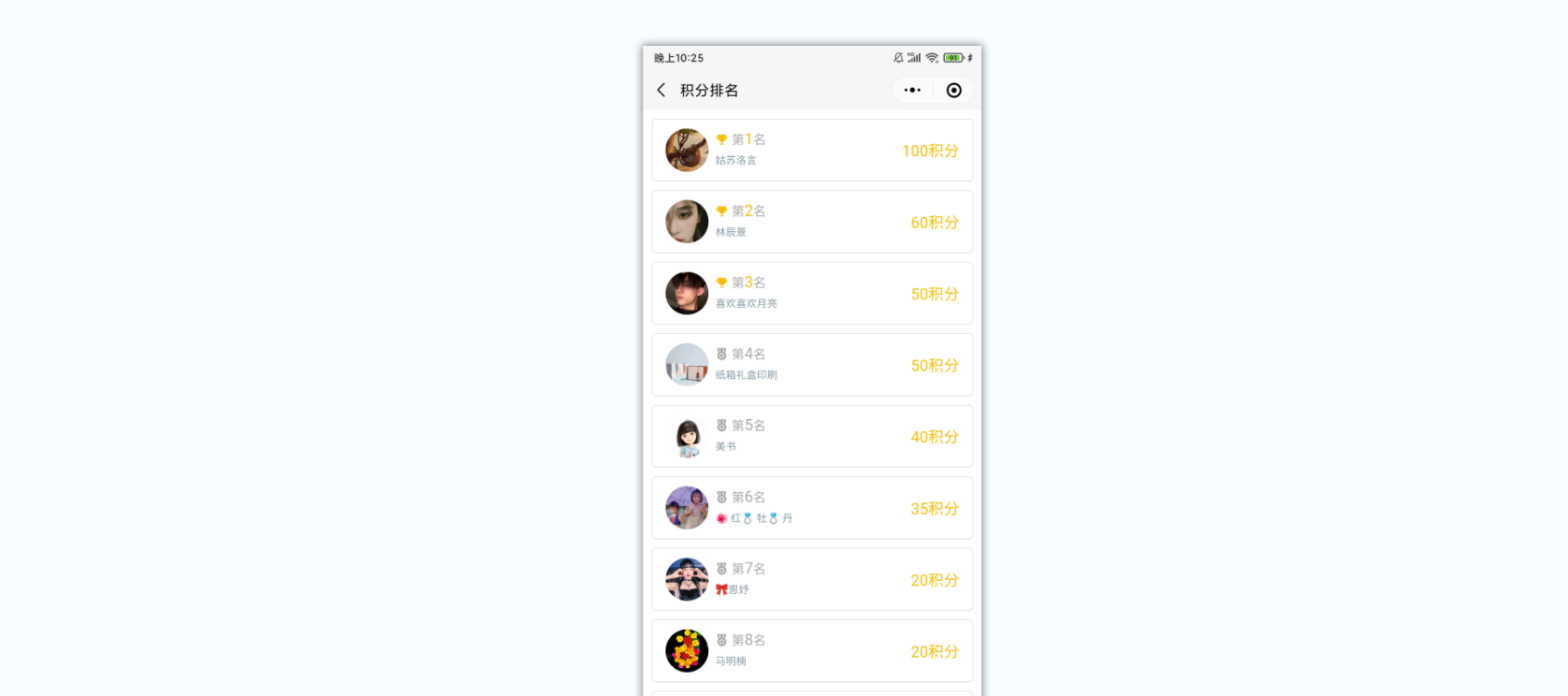Open the three-dot more options menu
This screenshot has width=1568, height=696.
click(912, 90)
